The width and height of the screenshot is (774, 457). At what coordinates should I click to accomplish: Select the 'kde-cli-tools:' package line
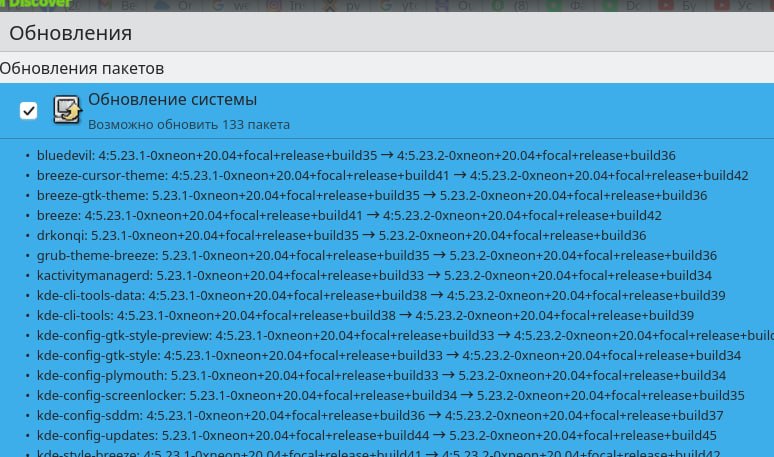(365, 315)
